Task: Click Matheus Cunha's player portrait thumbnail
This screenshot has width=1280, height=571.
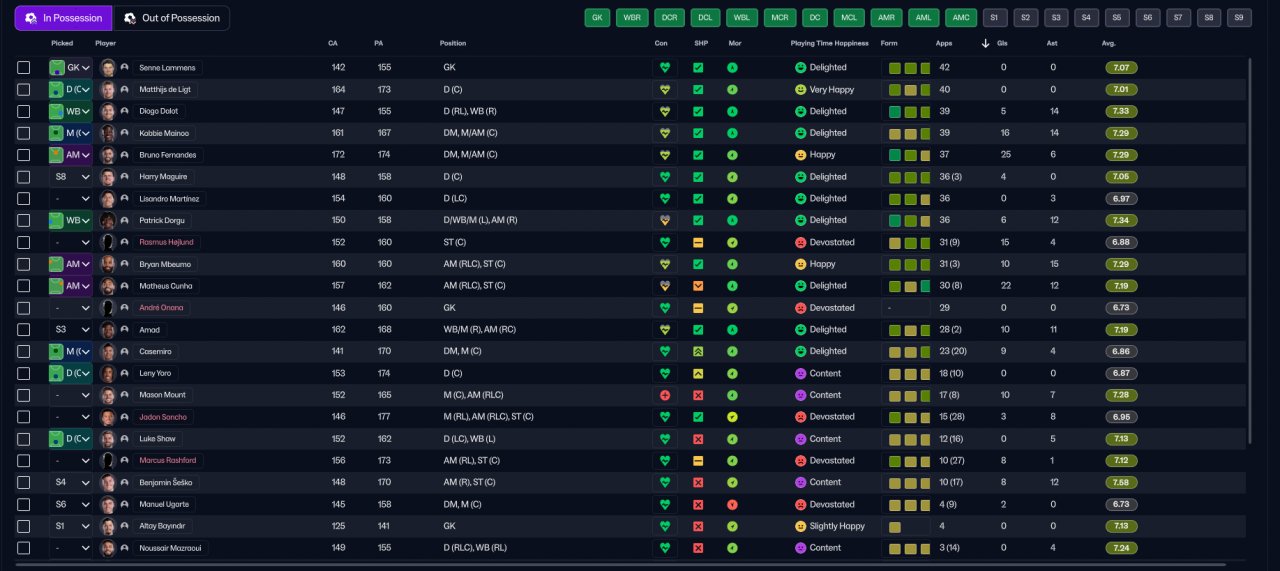Action: pyautogui.click(x=108, y=286)
